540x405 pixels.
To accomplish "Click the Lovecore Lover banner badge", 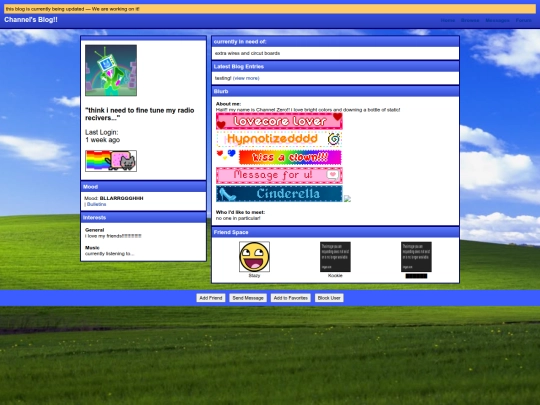I will tap(279, 121).
